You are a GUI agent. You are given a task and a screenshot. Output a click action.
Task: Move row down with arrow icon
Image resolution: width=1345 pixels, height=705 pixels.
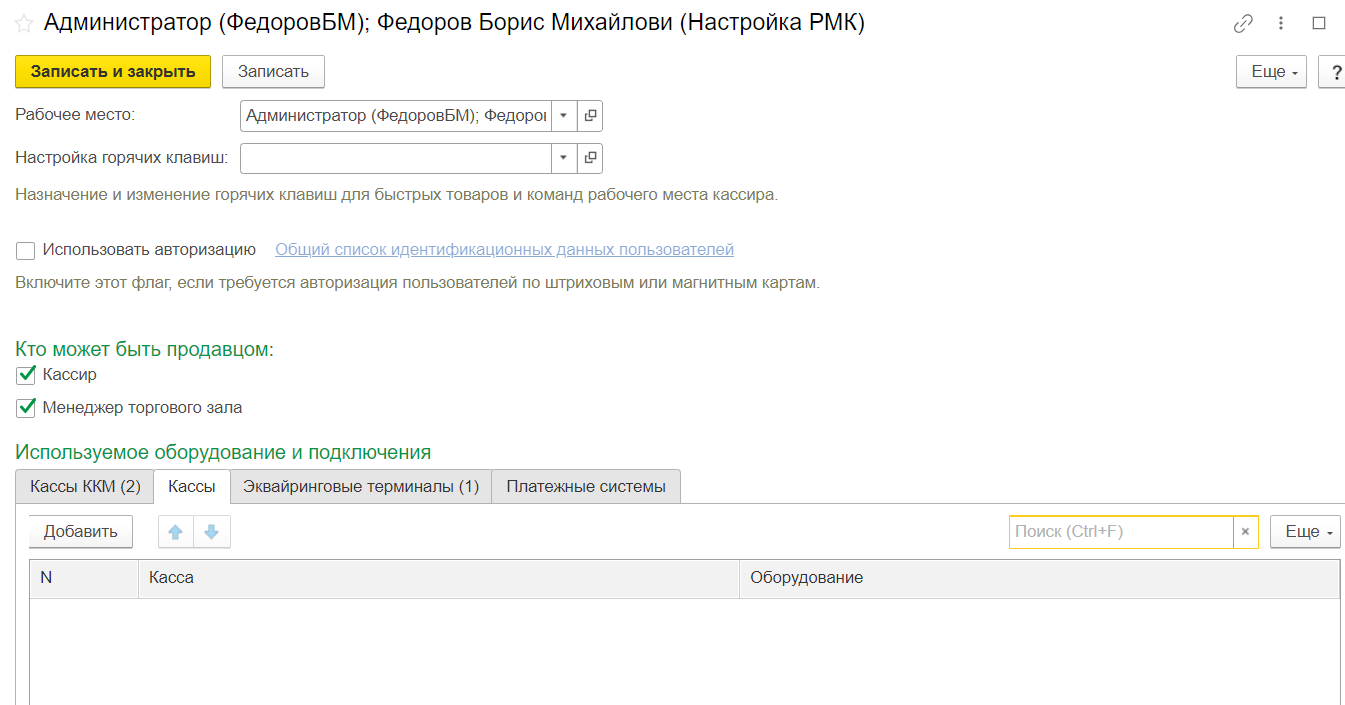tap(212, 532)
